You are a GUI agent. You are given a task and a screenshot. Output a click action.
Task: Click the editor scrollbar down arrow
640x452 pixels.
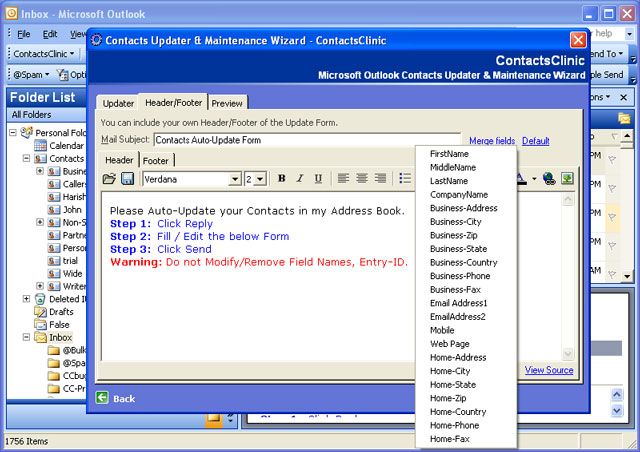click(x=568, y=354)
